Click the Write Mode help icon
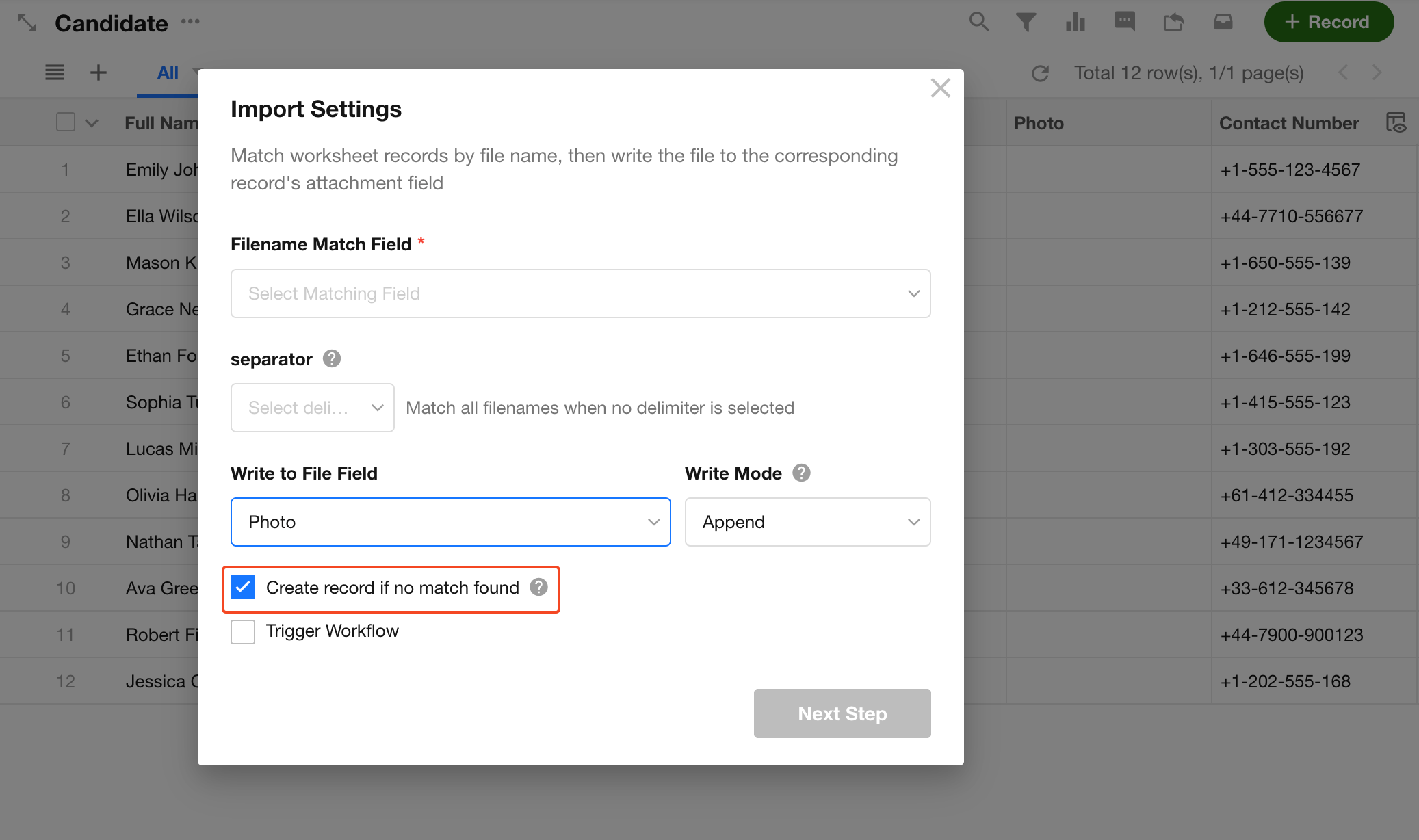Screen dimensions: 1419x840 tap(801, 473)
